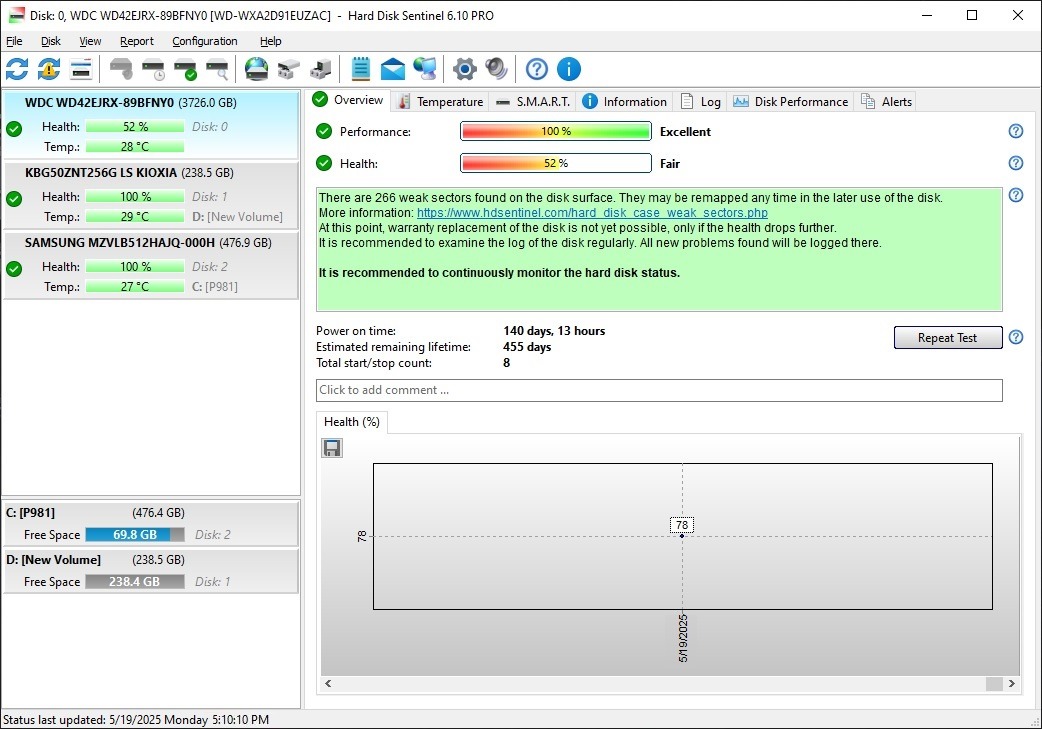Open the Disk menu
This screenshot has height=729, width=1042.
[51, 41]
